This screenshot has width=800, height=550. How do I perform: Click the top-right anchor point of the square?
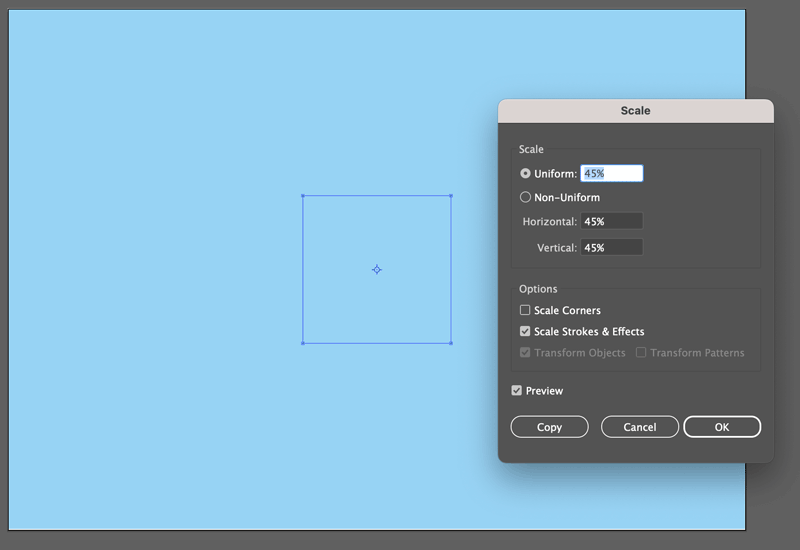[451, 195]
